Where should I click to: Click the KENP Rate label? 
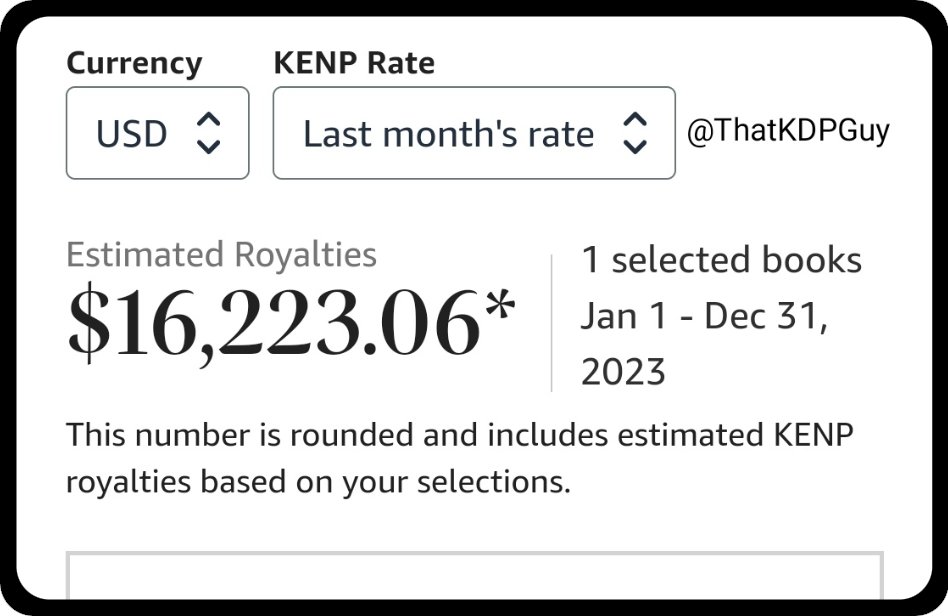point(354,63)
